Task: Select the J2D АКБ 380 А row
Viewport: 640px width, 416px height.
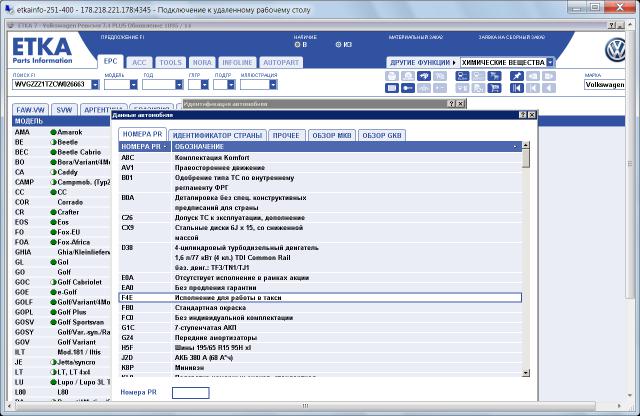Action: click(x=320, y=358)
